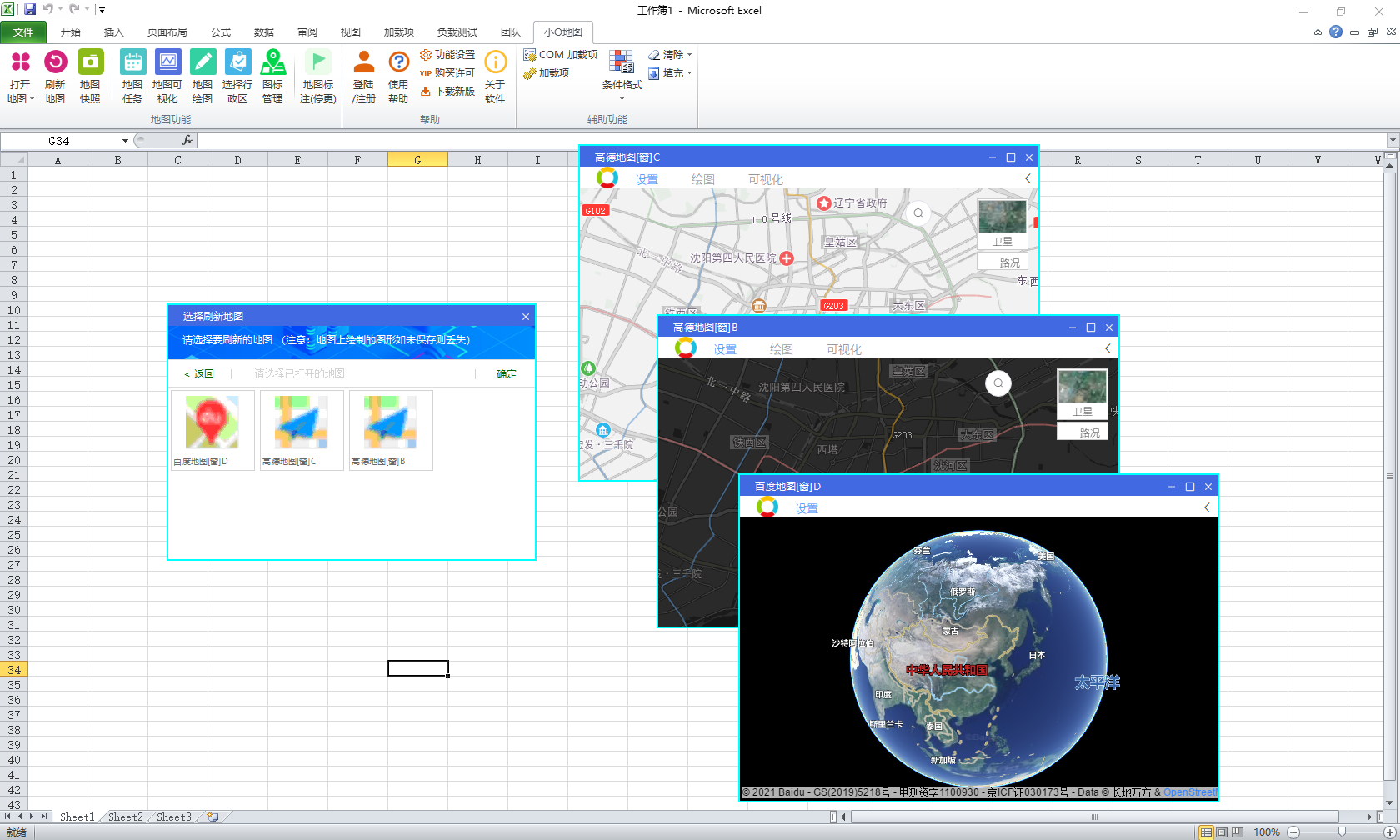Switch to 卫星 satellite view in 高德地图[窗]C
This screenshot has height=840, width=1400.
tap(1002, 223)
